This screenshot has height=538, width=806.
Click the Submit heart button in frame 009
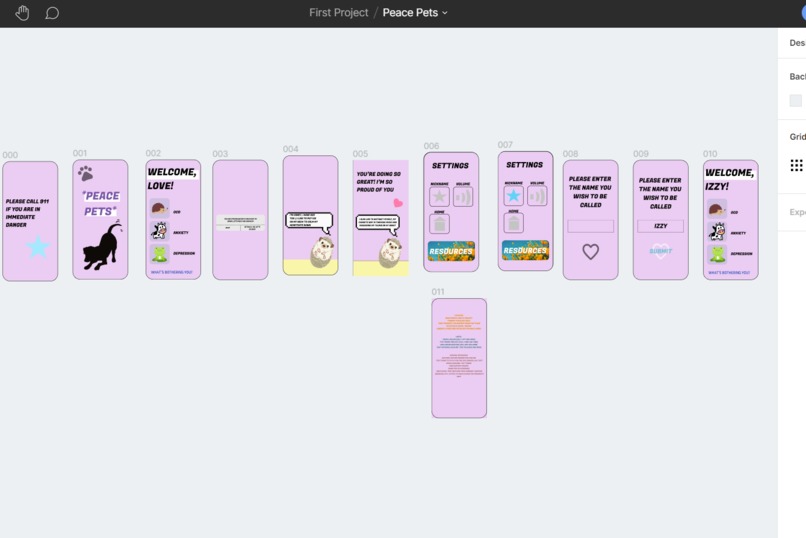pyautogui.click(x=661, y=251)
